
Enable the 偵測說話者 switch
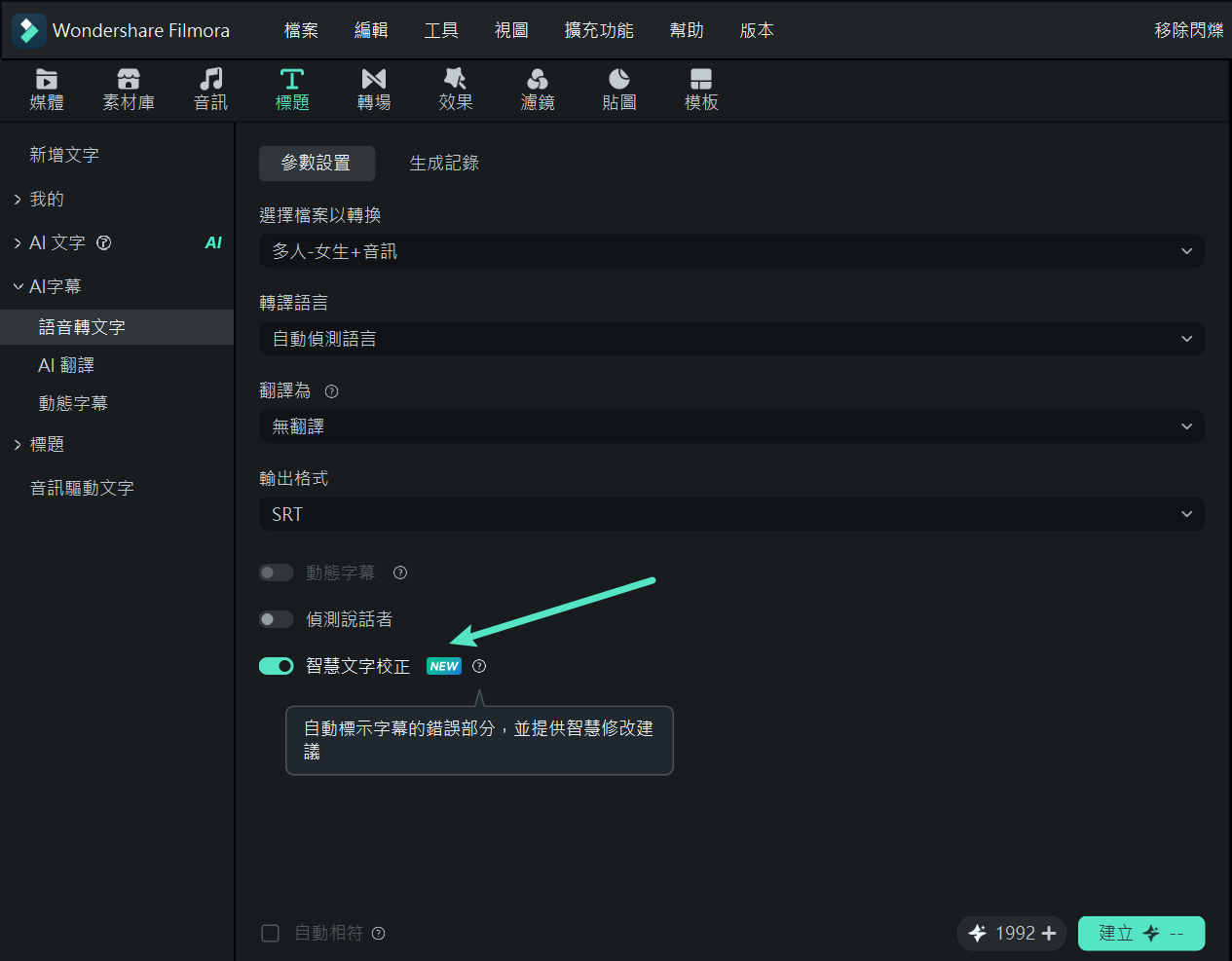click(277, 619)
